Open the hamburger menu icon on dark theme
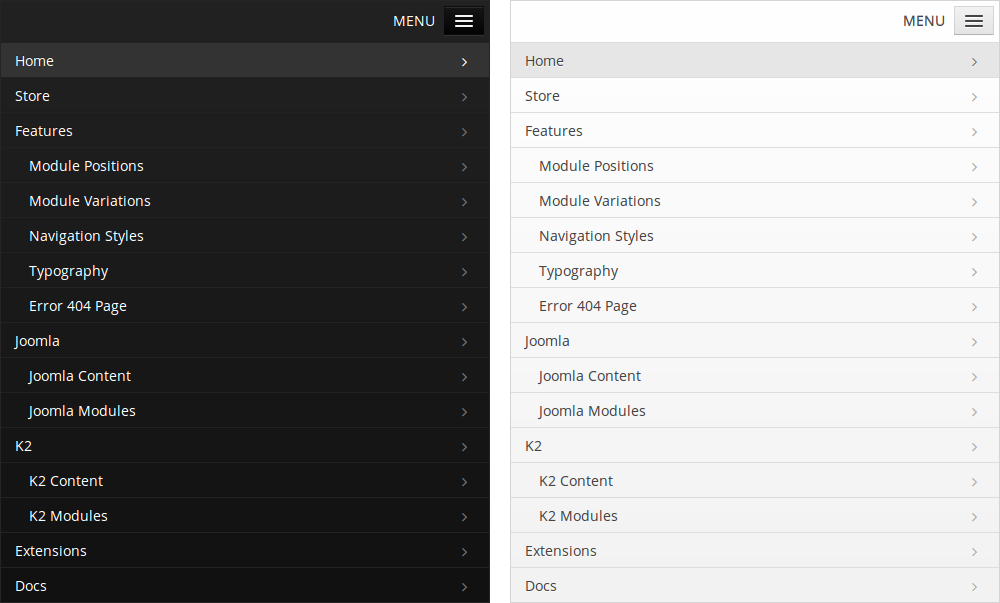The image size is (1000, 603). pyautogui.click(x=463, y=20)
